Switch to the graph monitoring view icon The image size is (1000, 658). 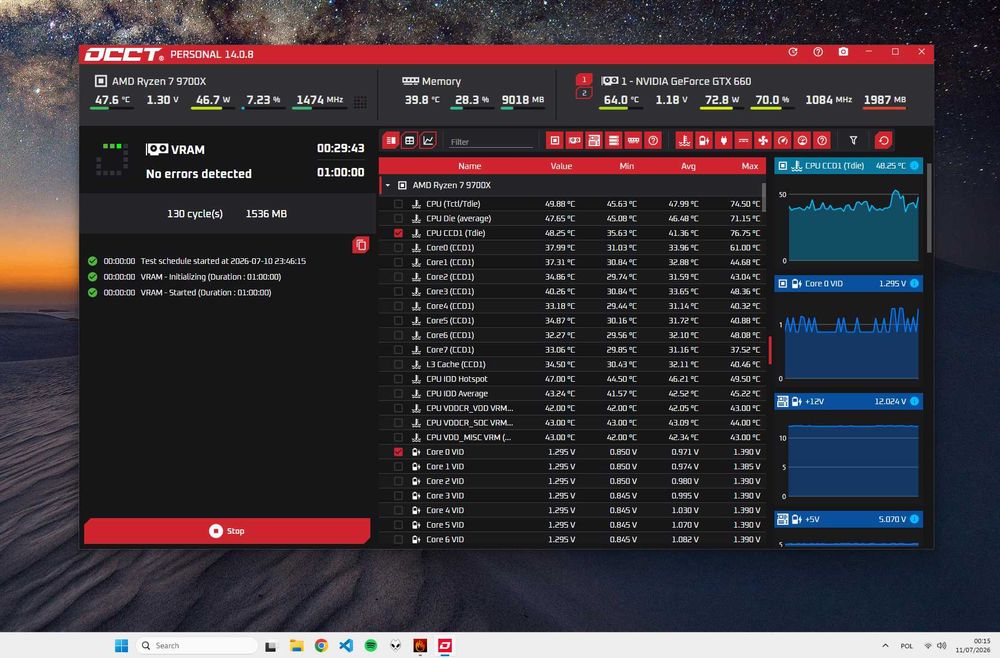tap(428, 140)
